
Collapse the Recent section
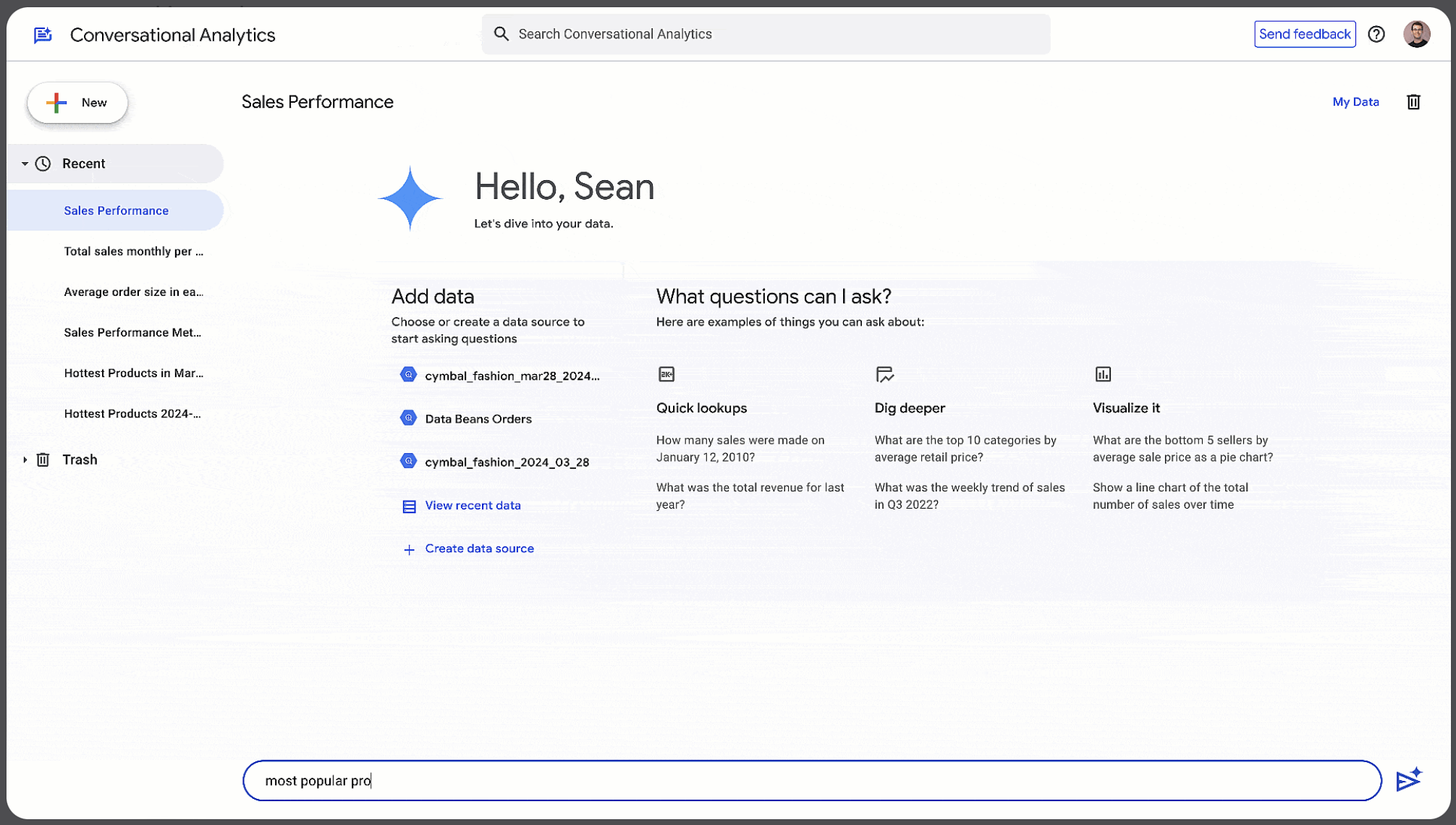(x=25, y=163)
